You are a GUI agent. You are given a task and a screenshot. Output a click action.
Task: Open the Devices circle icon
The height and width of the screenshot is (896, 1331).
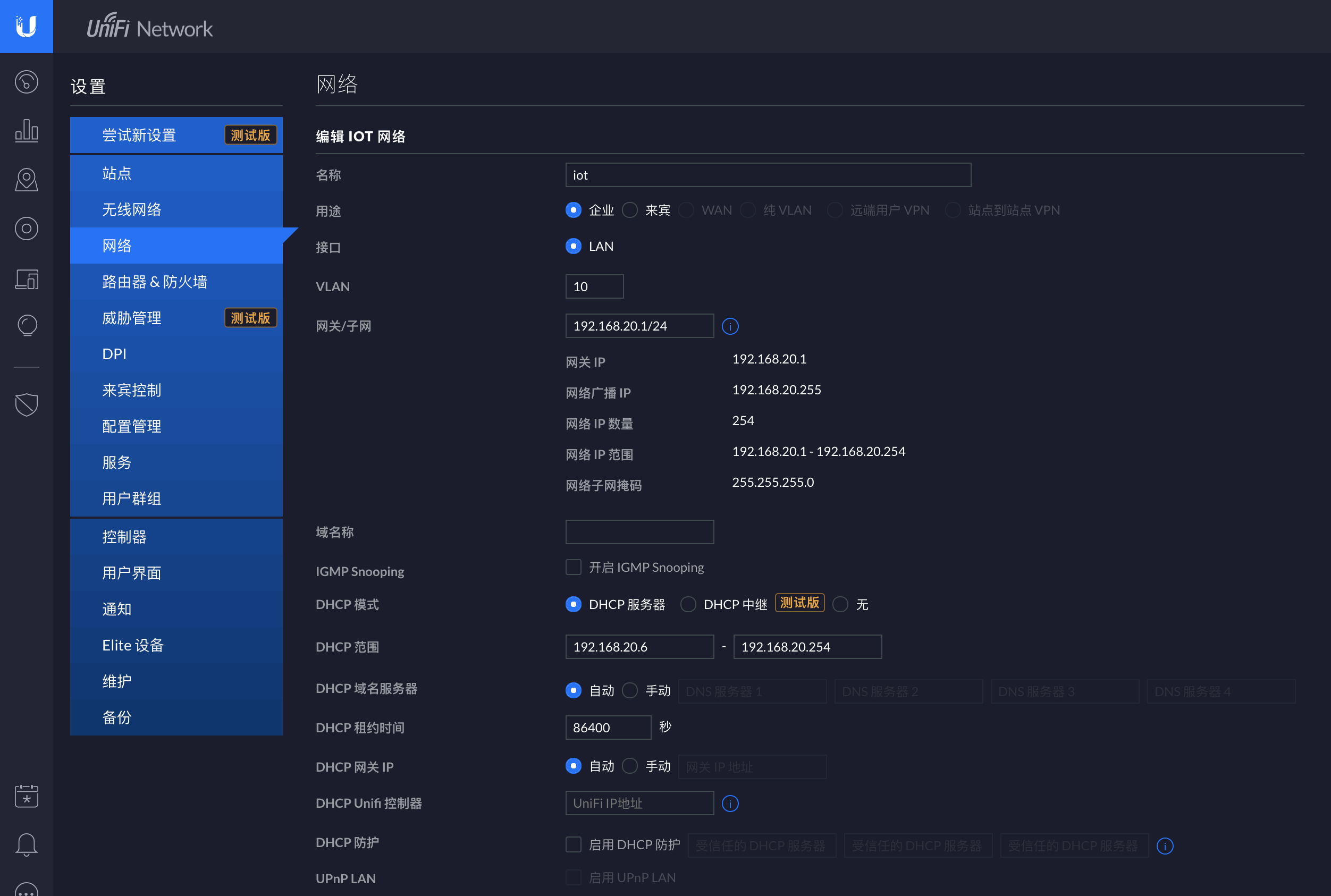(x=26, y=229)
